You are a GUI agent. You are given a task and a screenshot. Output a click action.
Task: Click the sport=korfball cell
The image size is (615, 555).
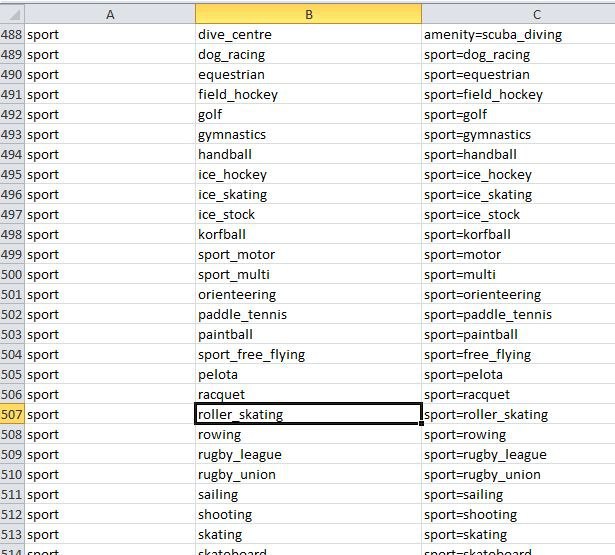coord(519,234)
